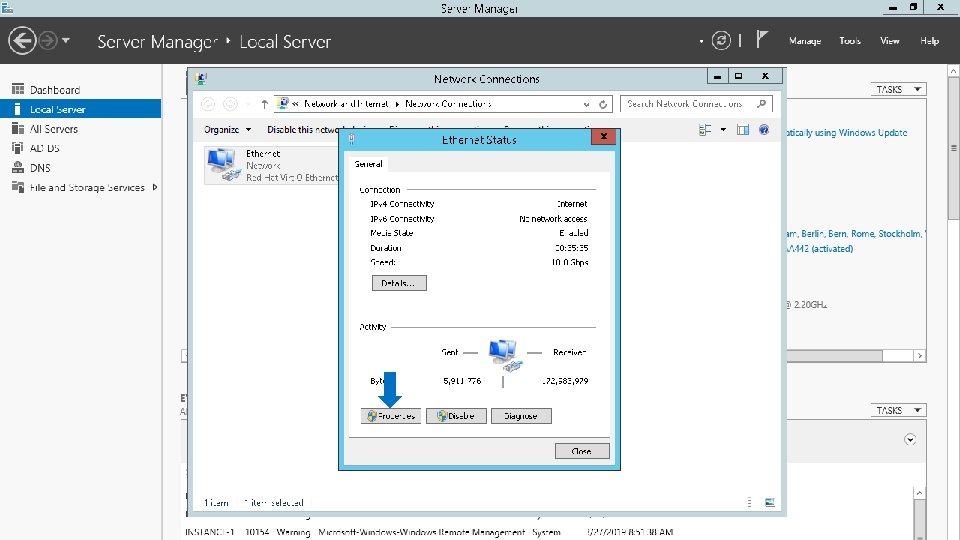
Task: Refresh Server Manager with circular arrows icon
Action: tap(721, 41)
